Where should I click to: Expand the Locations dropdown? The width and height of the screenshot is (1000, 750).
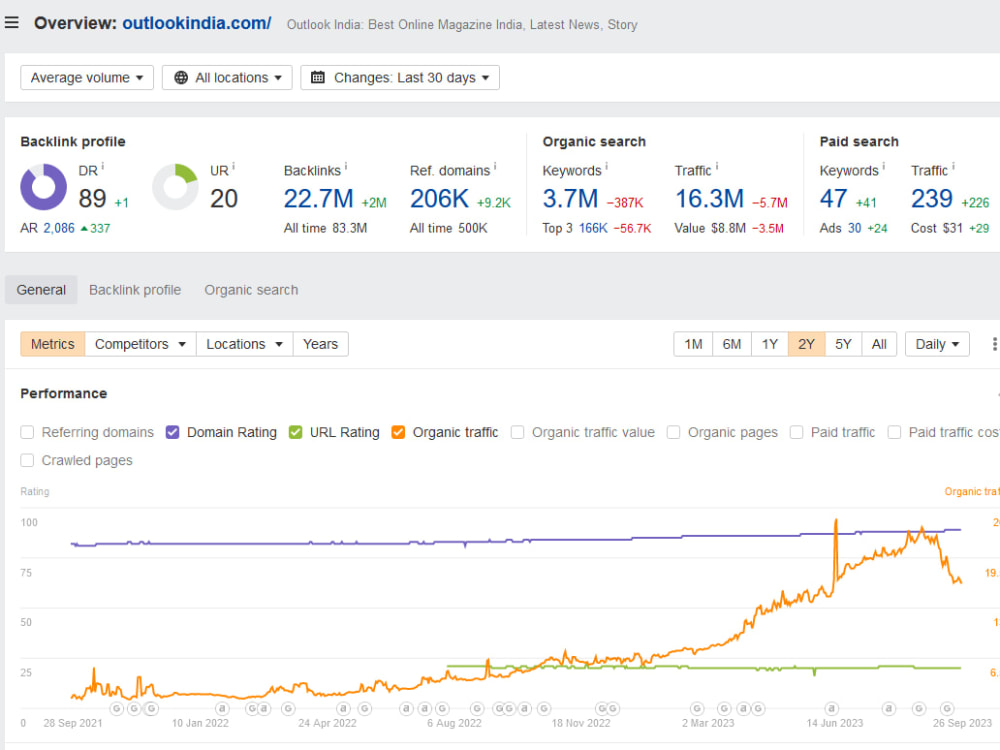tap(244, 344)
